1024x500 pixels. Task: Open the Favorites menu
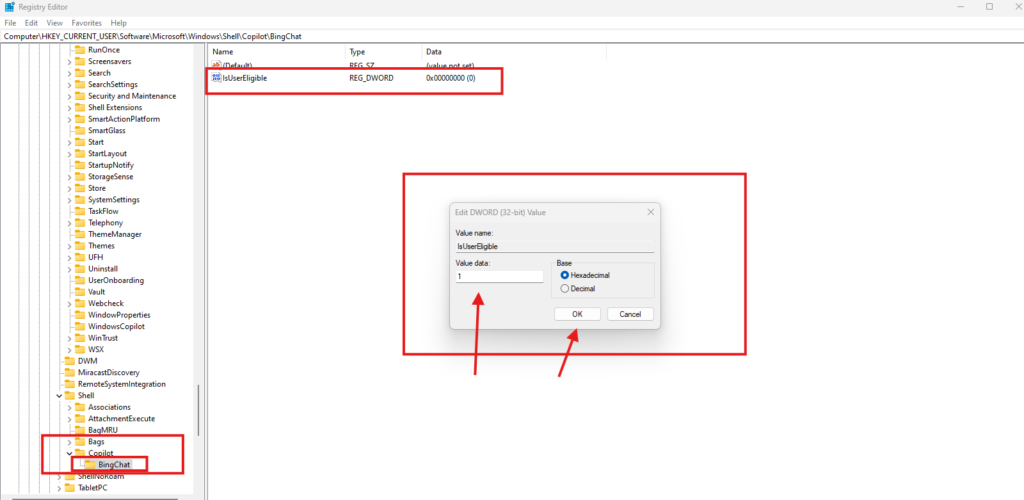tap(87, 23)
